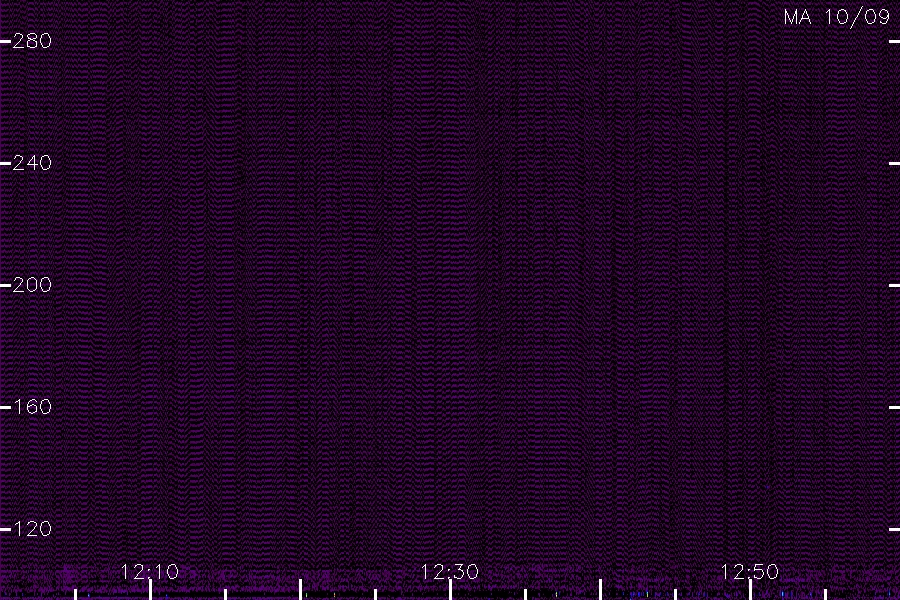Image resolution: width=900 pixels, height=600 pixels.
Task: Click the 160 axis label
Action: click(x=32, y=407)
